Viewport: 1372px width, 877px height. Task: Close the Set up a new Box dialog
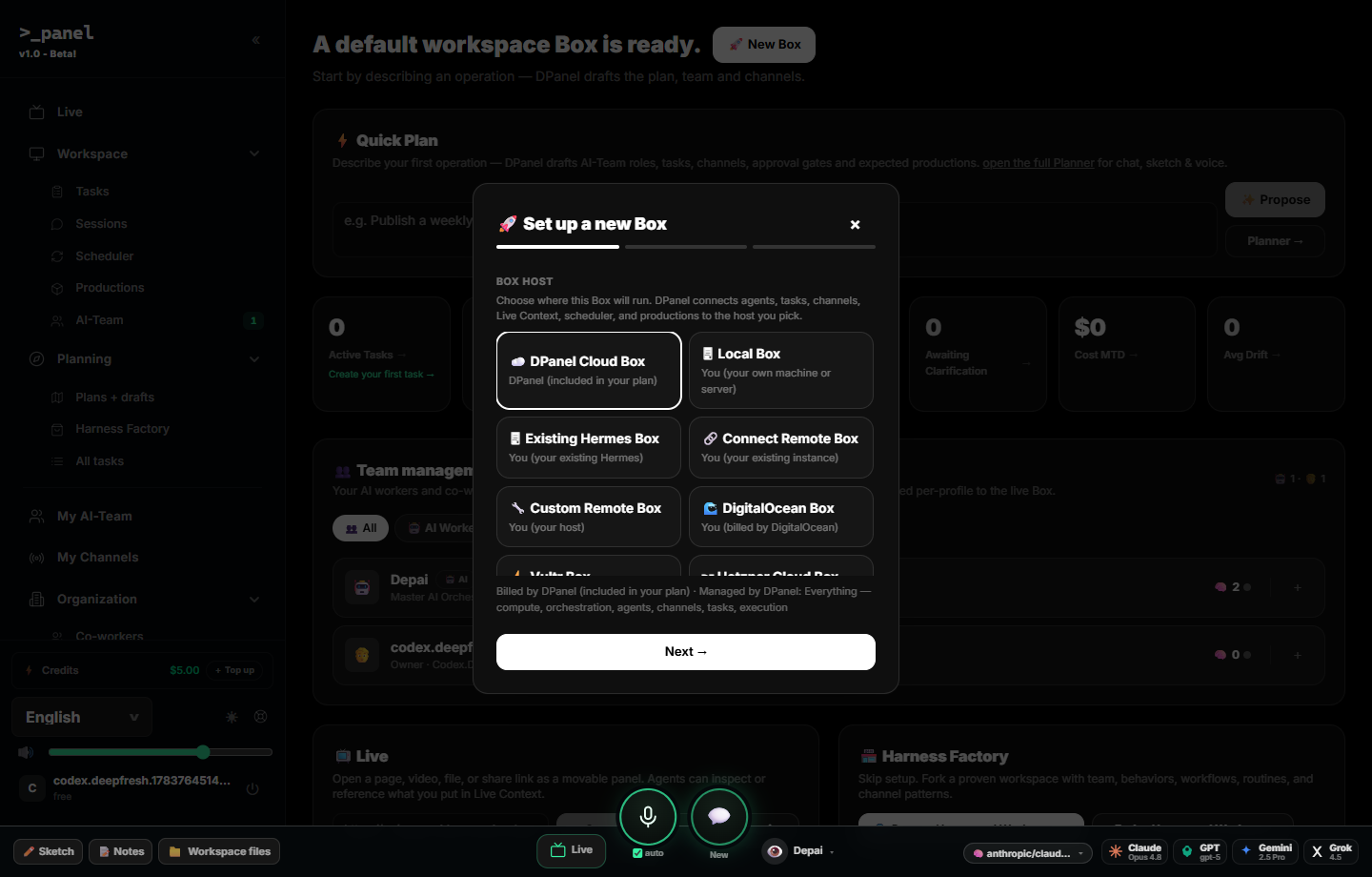coord(855,225)
